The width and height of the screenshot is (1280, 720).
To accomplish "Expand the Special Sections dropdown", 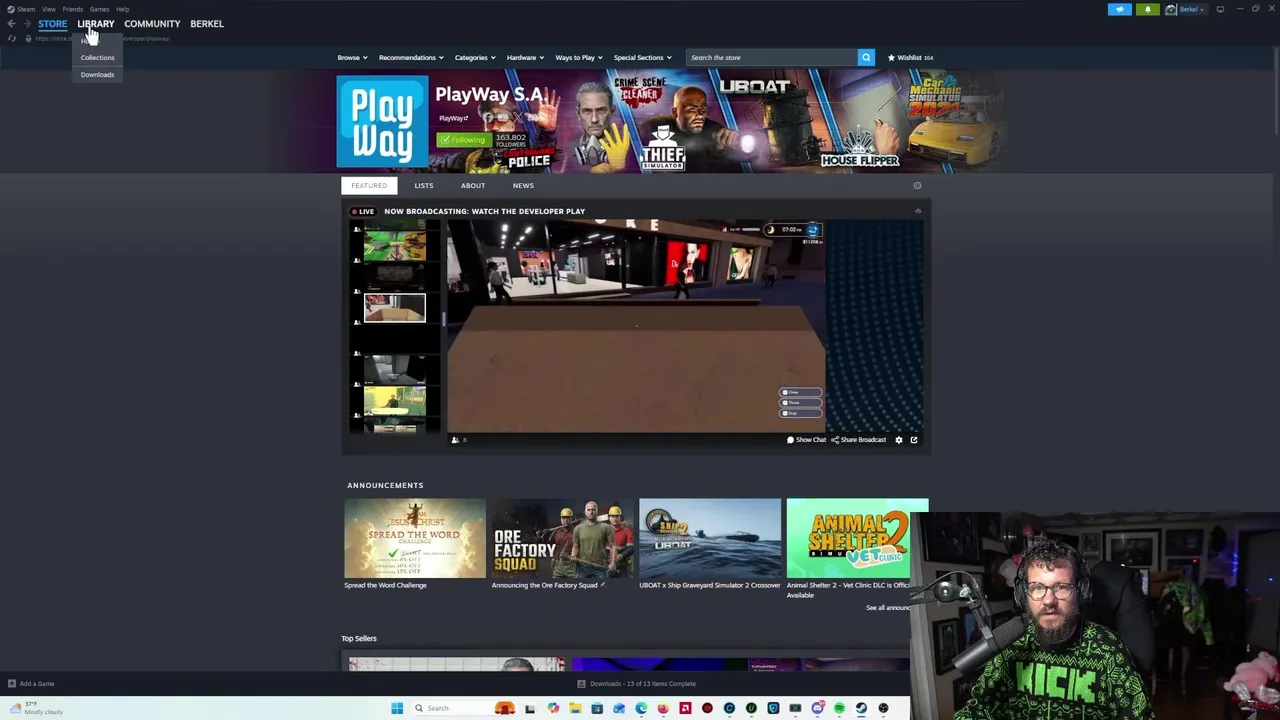I will 642,57.
